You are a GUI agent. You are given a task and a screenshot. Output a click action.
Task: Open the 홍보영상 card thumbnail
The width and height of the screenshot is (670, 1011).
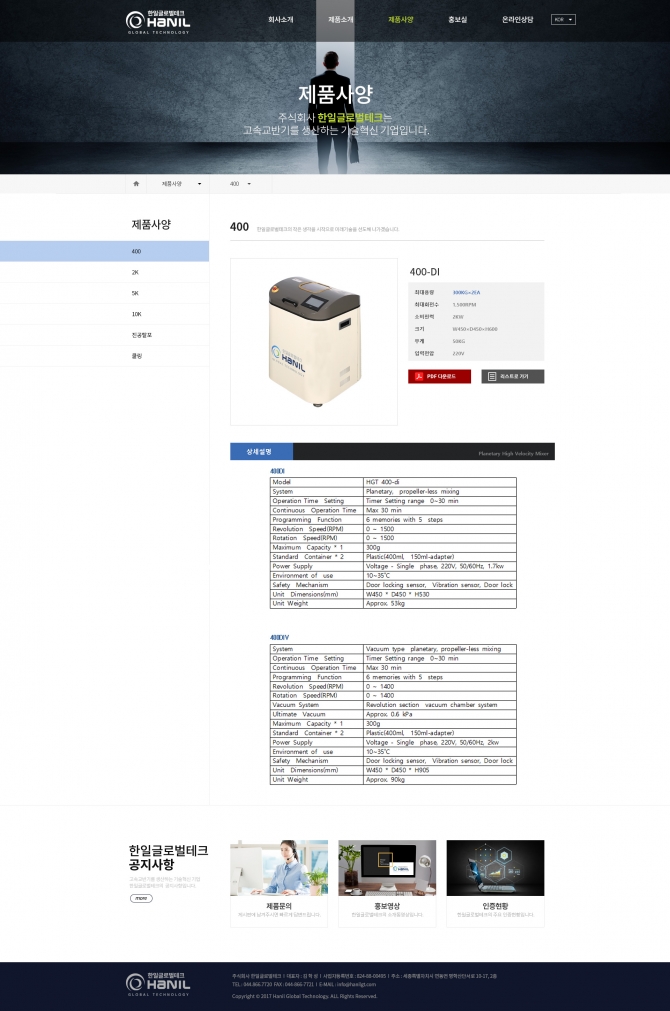coord(387,868)
